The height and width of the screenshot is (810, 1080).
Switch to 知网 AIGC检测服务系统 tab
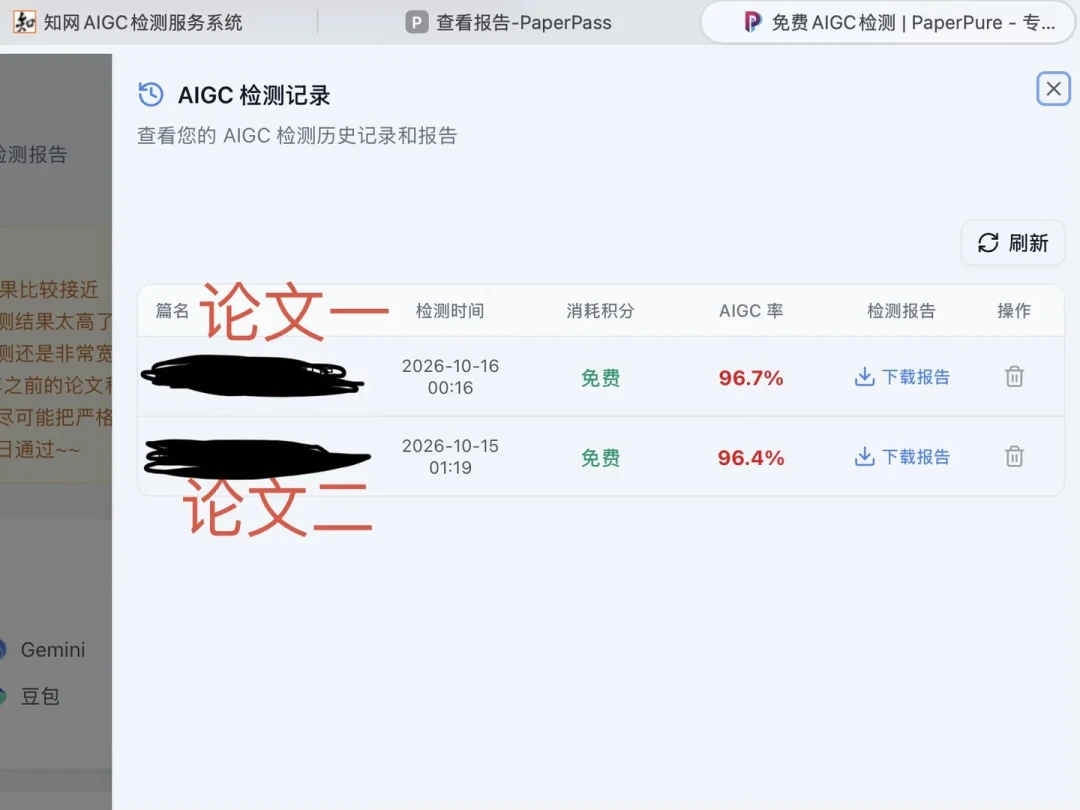pos(128,23)
